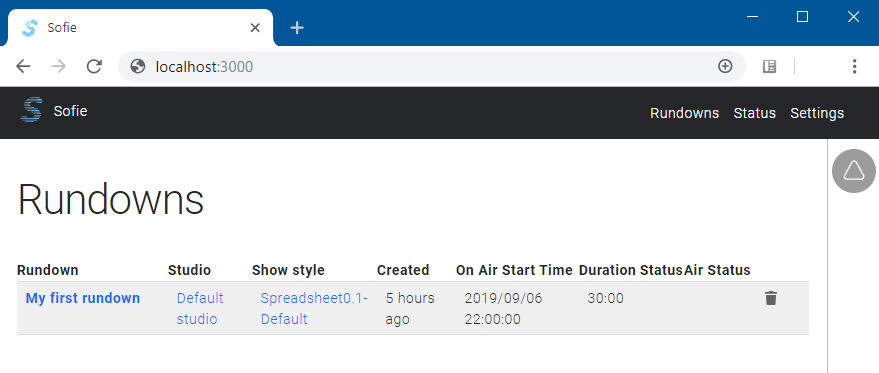Open the browser side panel icon
This screenshot has width=879, height=373.
[x=769, y=67]
